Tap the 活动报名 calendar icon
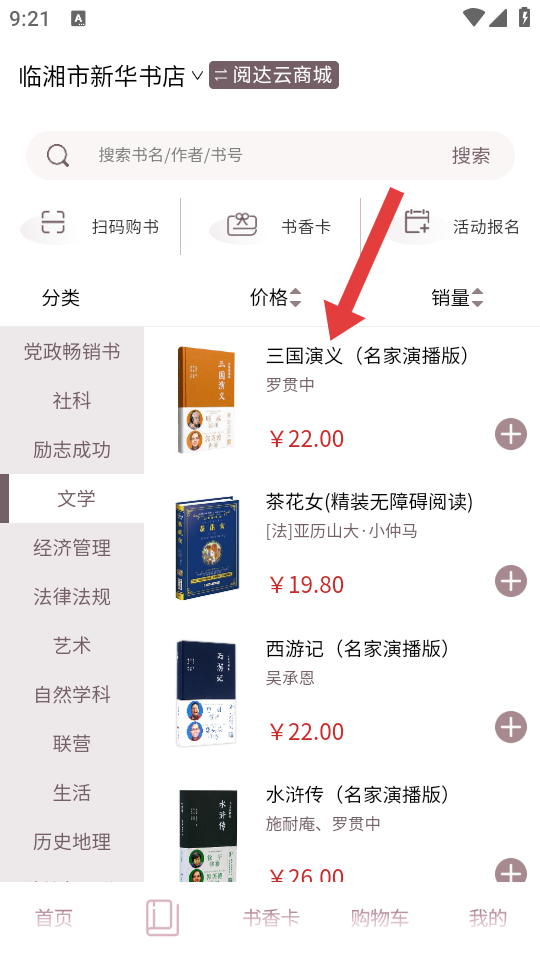This screenshot has height=960, width=540. (417, 221)
